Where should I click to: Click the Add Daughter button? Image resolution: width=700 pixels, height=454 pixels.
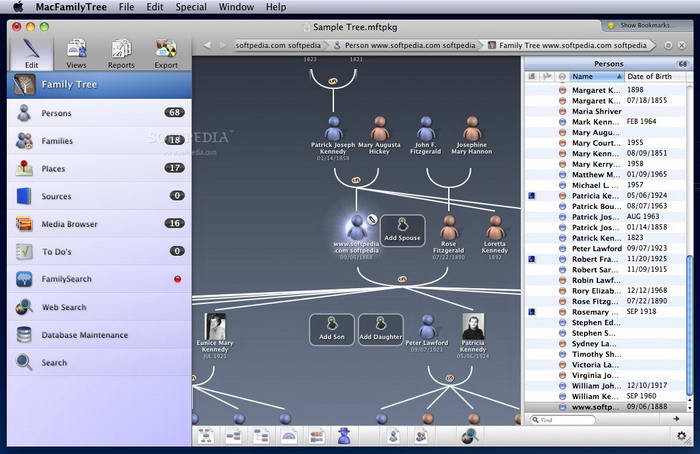pyautogui.click(x=380, y=329)
